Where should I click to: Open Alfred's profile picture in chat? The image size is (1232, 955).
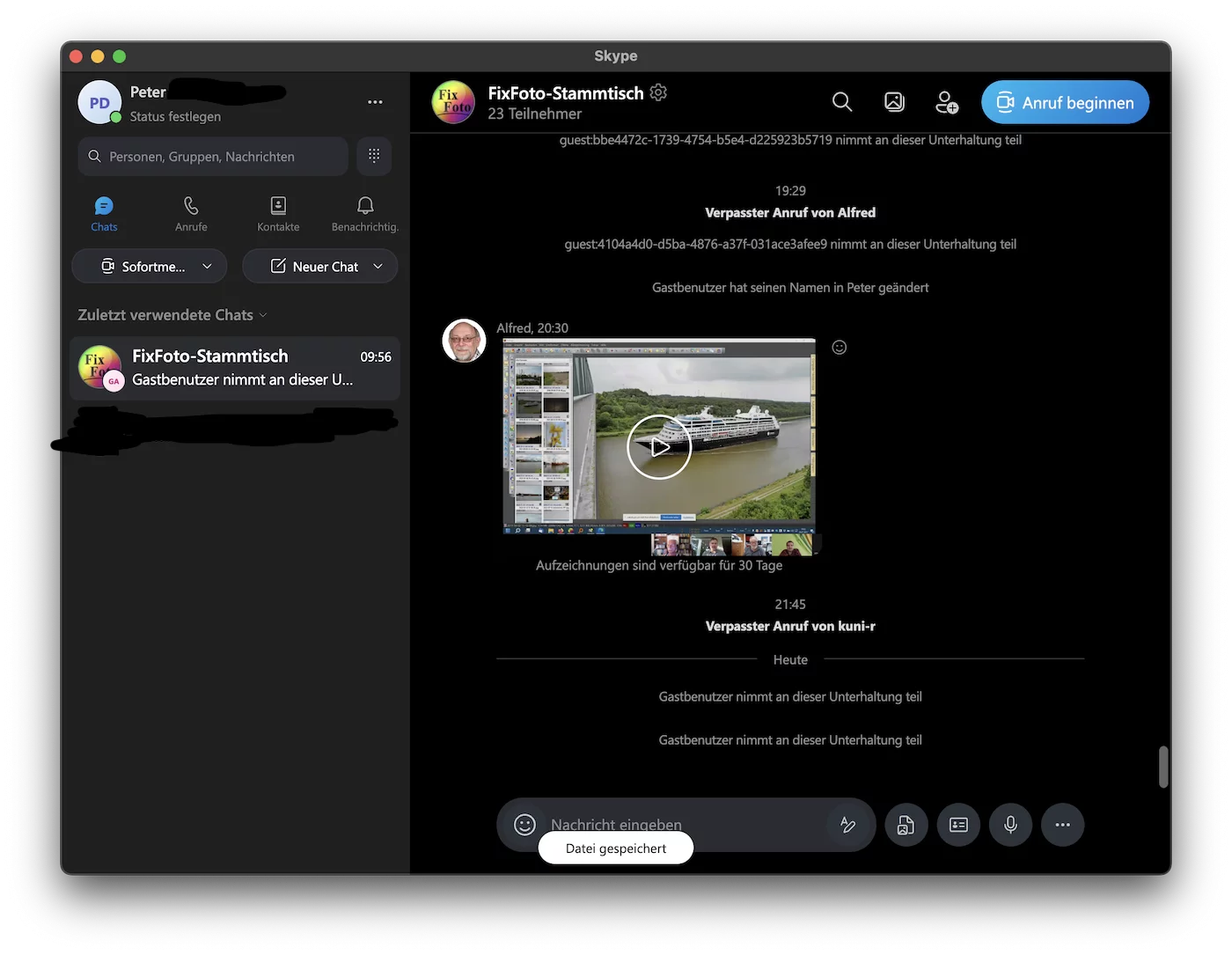coord(464,341)
